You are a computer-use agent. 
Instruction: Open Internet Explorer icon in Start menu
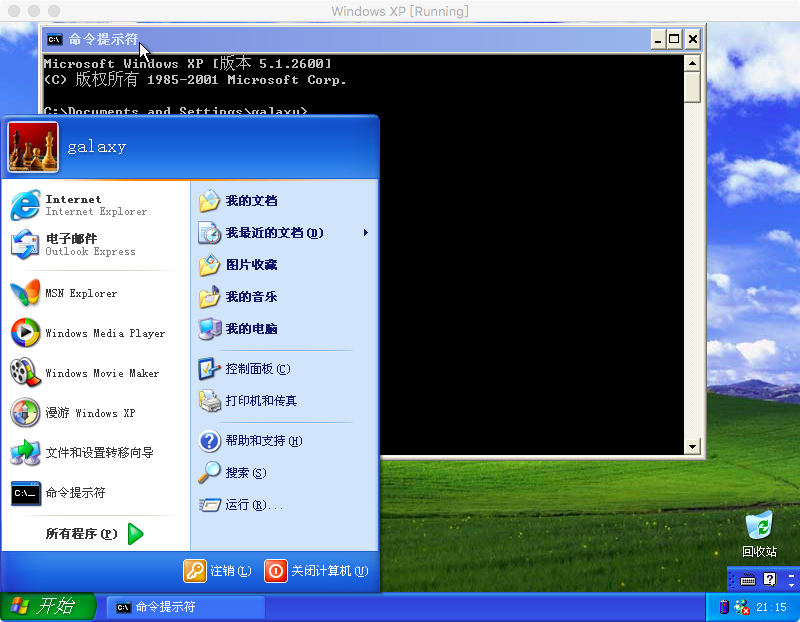tap(25, 205)
